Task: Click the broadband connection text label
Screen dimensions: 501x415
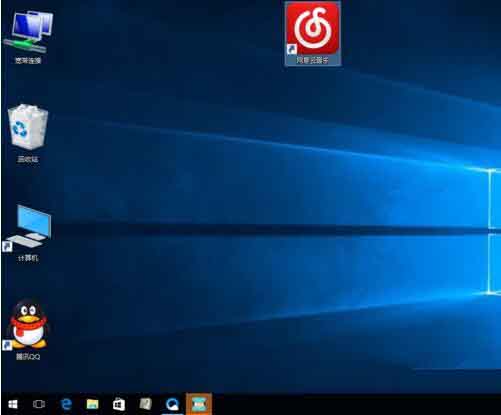Action: tap(28, 60)
